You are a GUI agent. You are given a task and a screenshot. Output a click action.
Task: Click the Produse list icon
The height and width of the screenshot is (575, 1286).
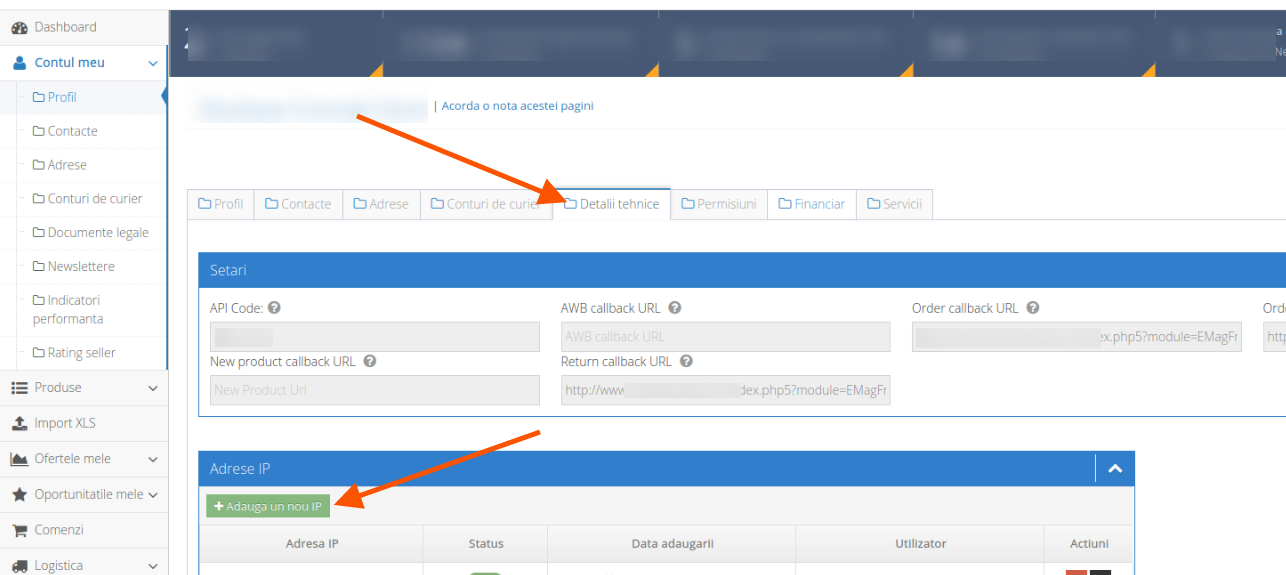coord(19,388)
